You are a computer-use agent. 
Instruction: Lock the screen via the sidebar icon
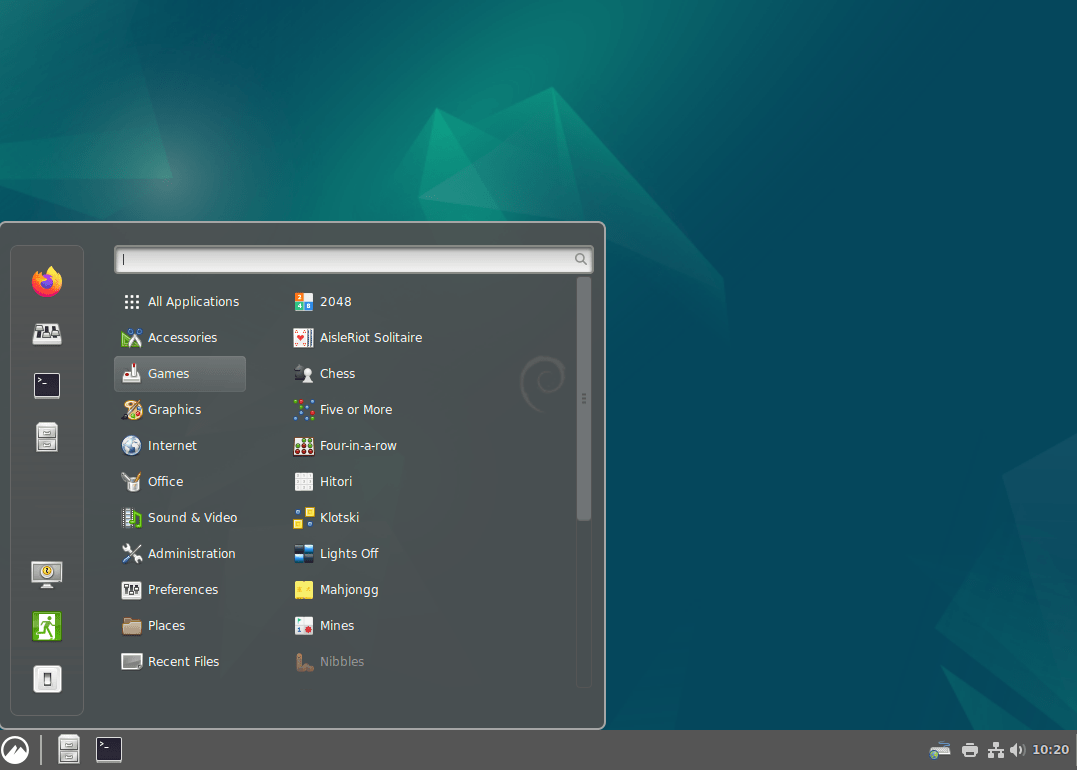click(x=46, y=573)
